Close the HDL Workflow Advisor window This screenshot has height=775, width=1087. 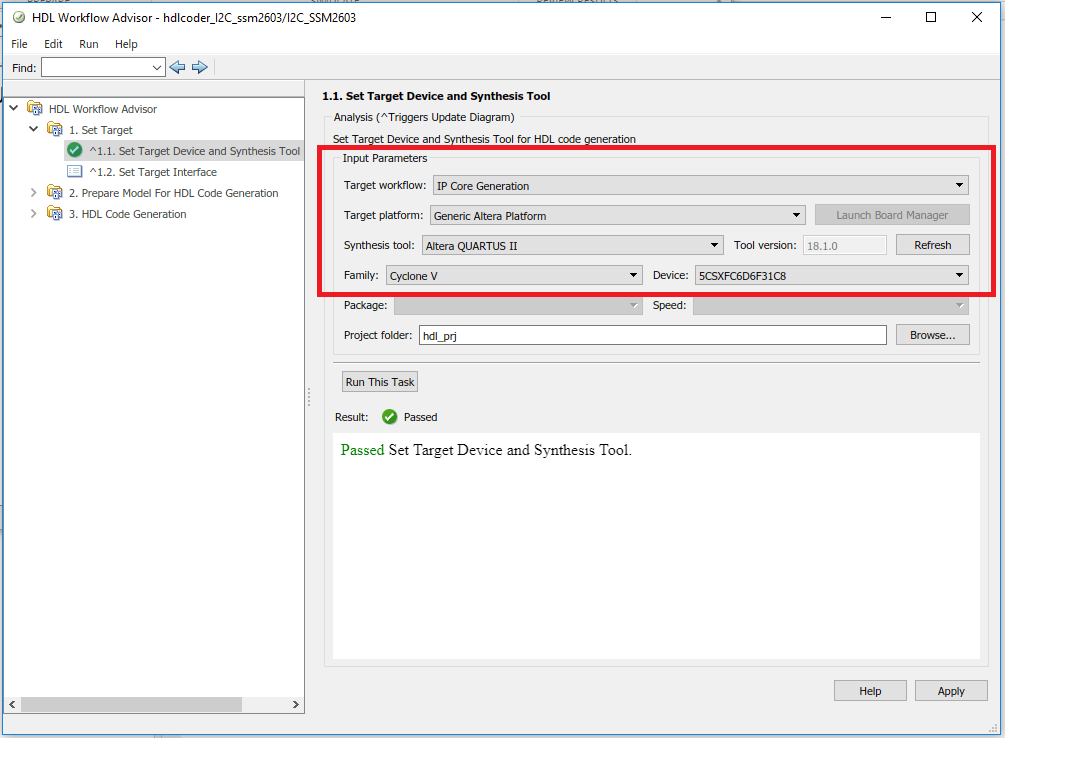coord(977,17)
